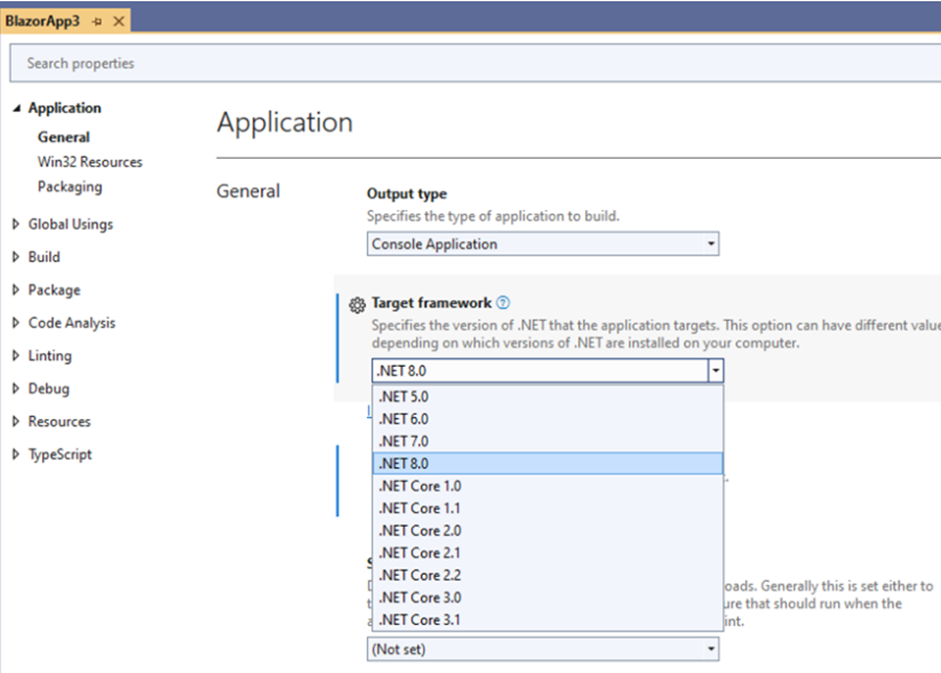This screenshot has height=673, width=941.
Task: Expand the TypeScript section
Action: [x=16, y=454]
